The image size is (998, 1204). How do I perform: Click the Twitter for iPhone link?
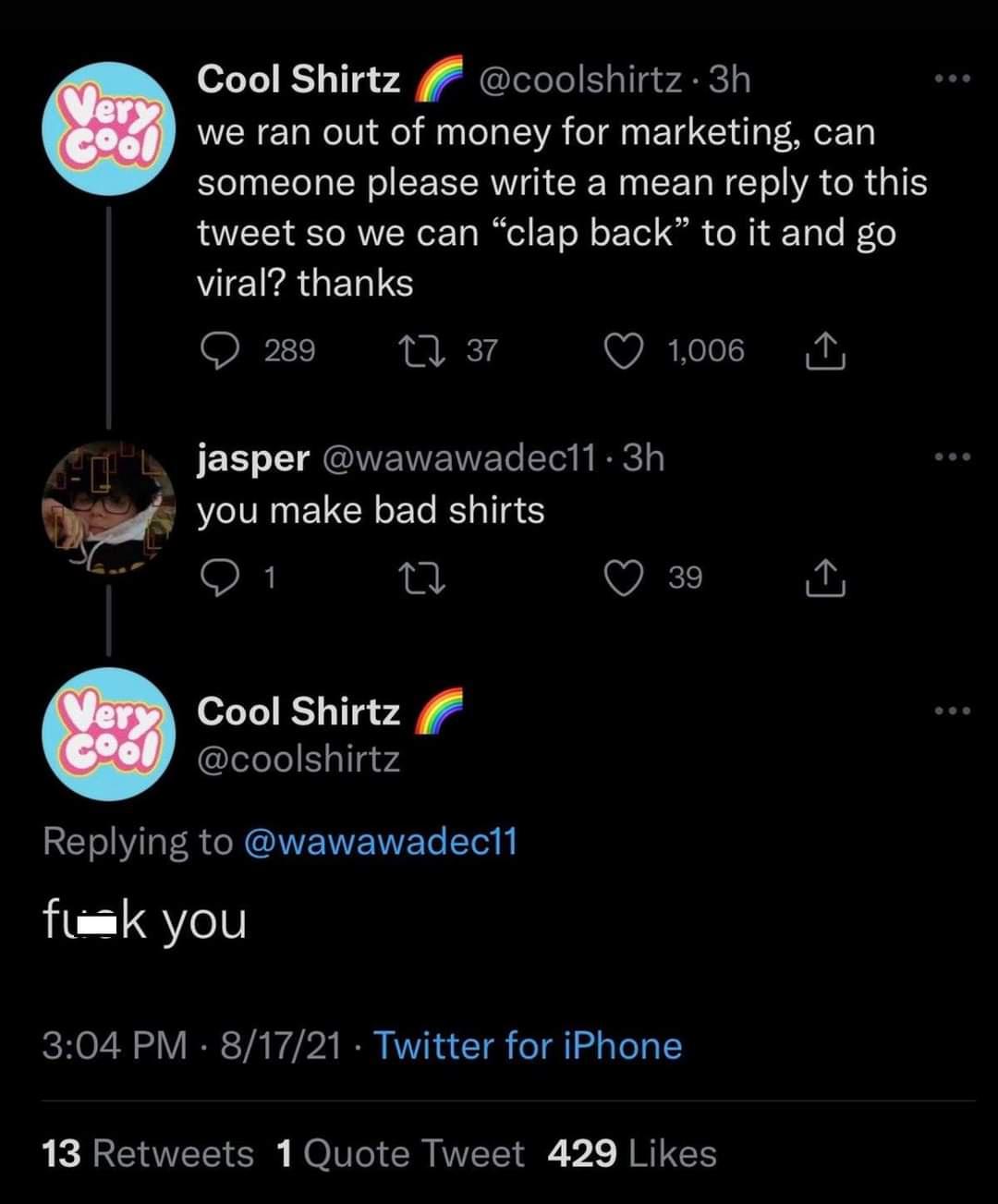(x=528, y=1046)
